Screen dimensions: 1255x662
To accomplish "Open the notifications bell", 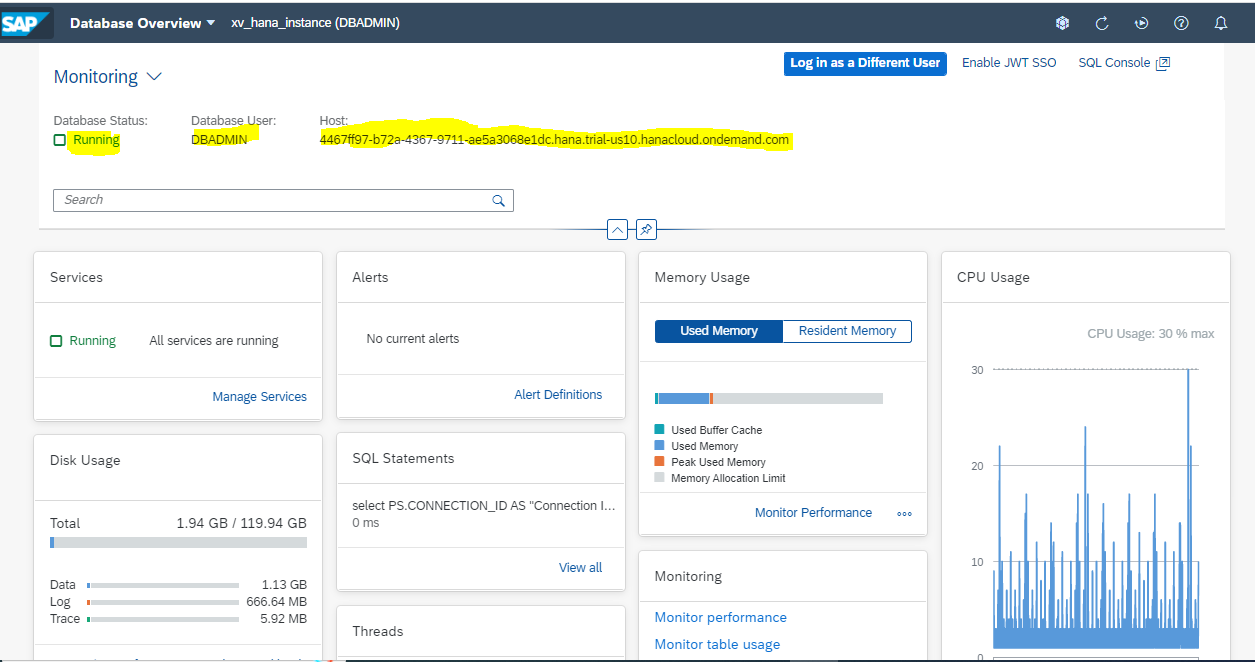I will click(x=1220, y=23).
